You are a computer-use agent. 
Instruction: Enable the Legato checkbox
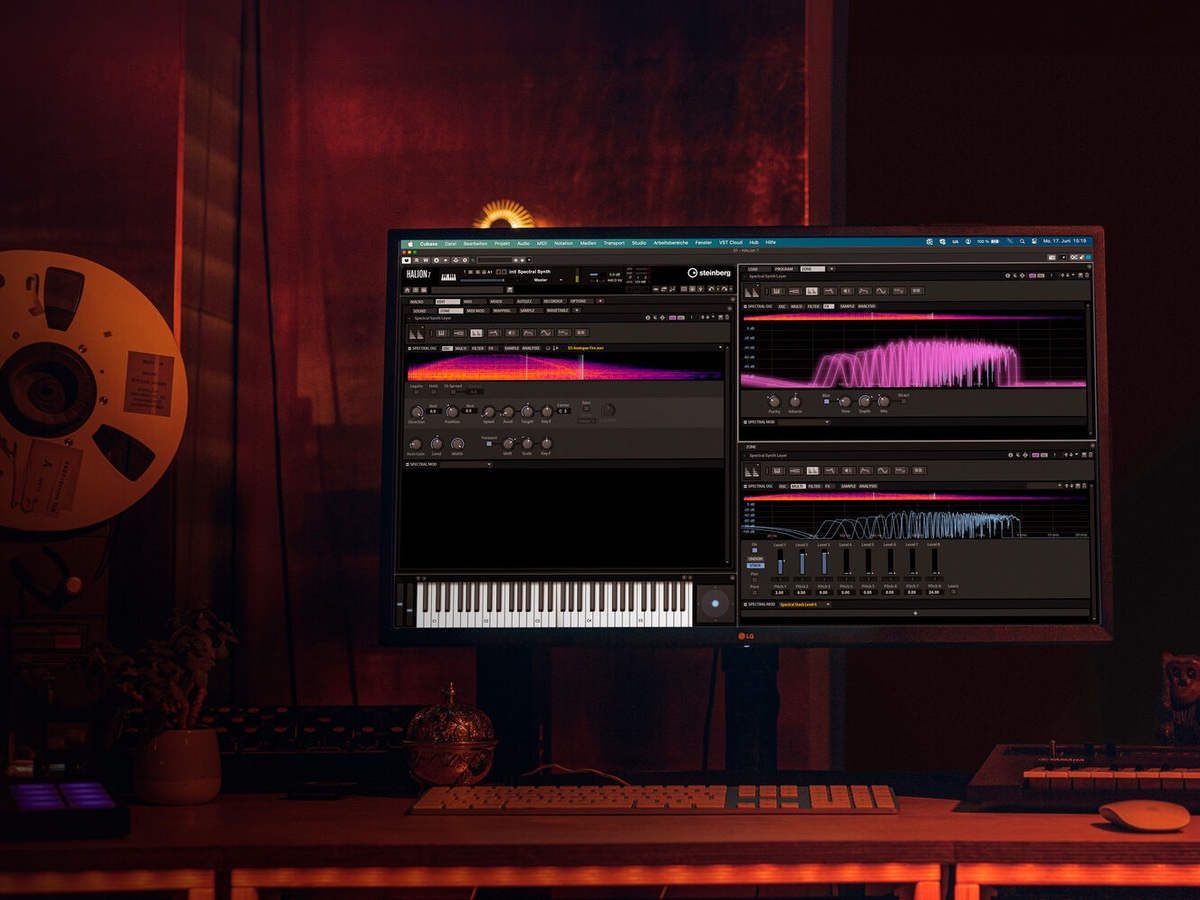pyautogui.click(x=416, y=392)
